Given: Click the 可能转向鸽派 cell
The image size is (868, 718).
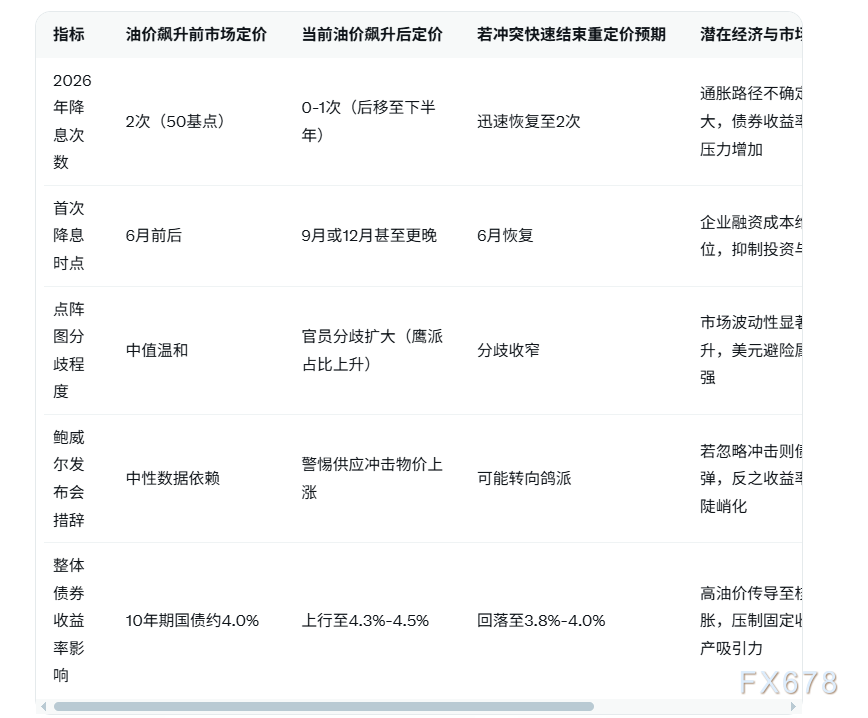Looking at the screenshot, I should pos(524,479).
